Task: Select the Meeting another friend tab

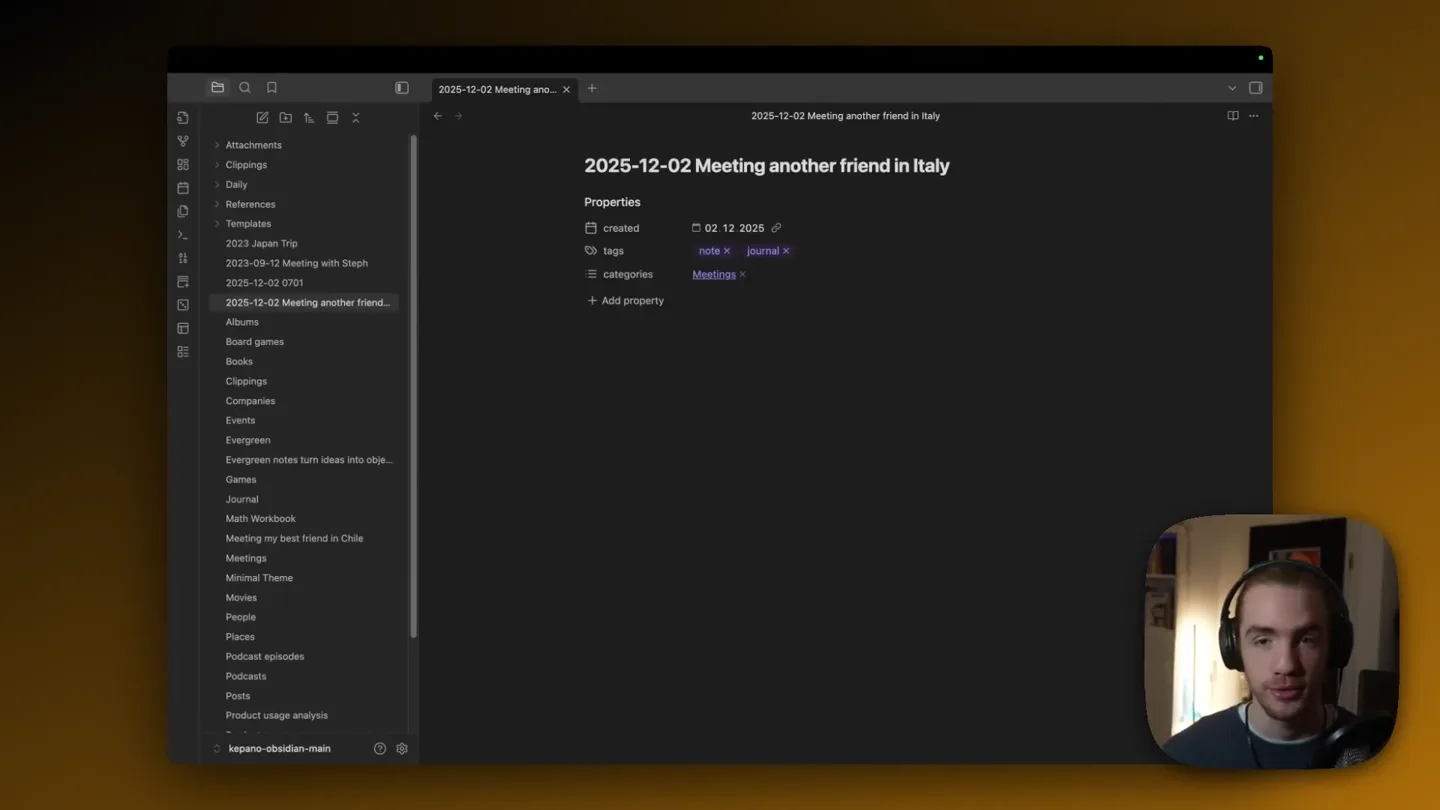Action: coord(498,89)
